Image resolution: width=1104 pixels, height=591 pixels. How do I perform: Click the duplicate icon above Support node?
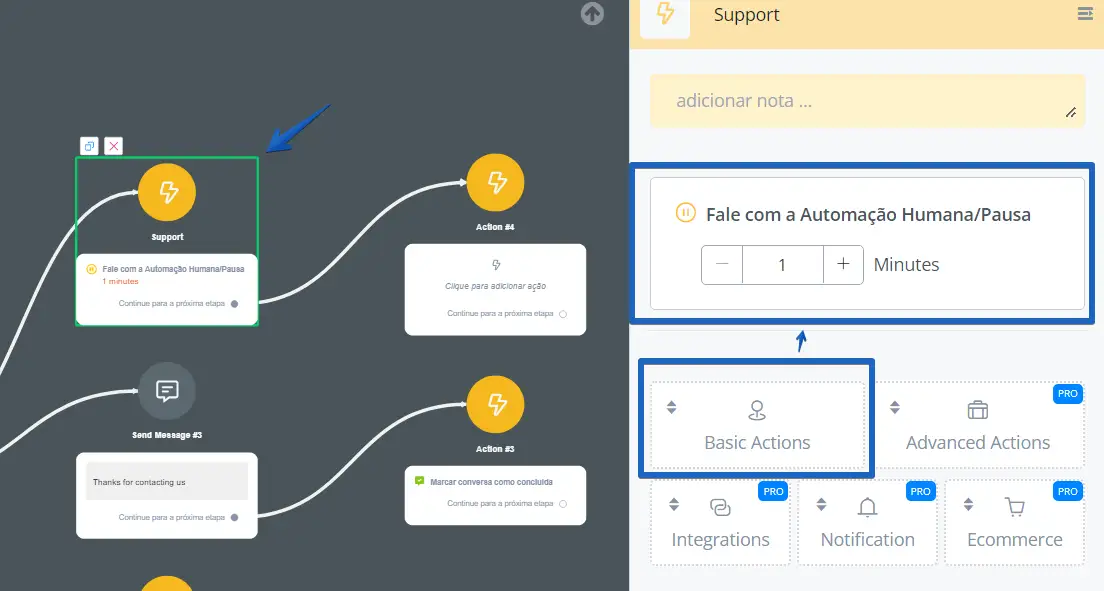pos(89,146)
